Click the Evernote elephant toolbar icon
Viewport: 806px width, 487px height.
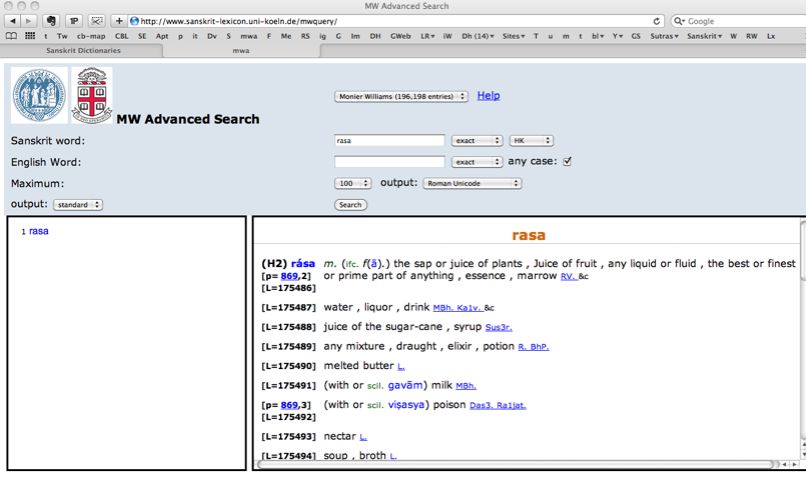click(x=51, y=21)
